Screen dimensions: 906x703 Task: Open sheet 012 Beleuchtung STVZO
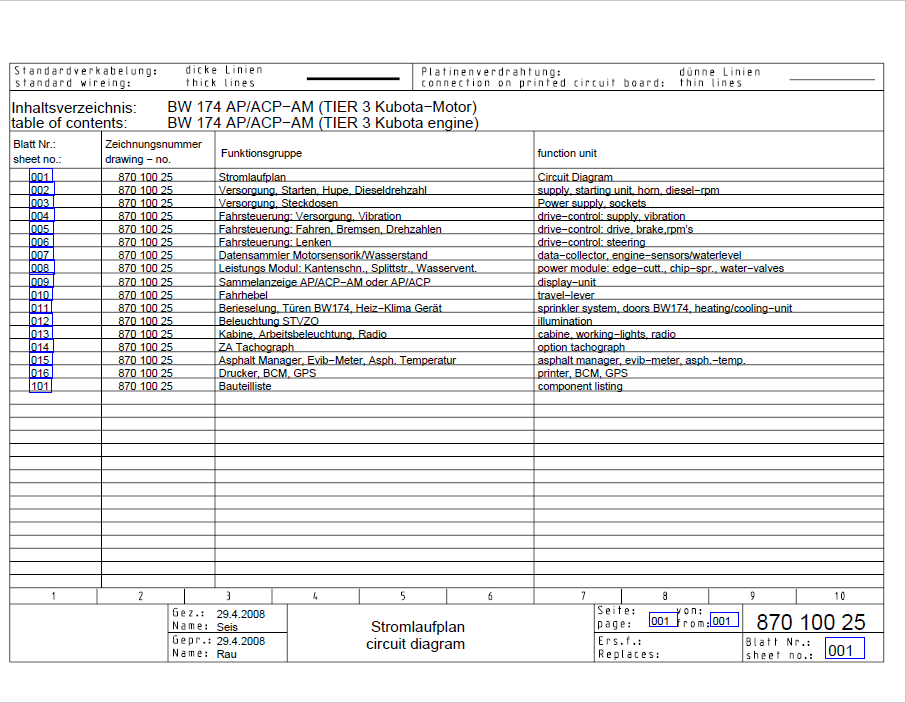click(40, 321)
